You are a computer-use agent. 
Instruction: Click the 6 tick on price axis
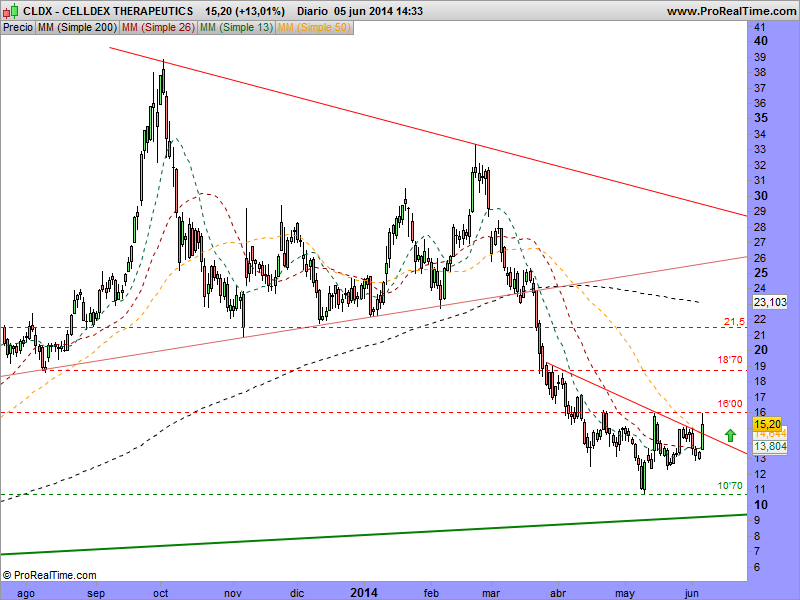[757, 567]
